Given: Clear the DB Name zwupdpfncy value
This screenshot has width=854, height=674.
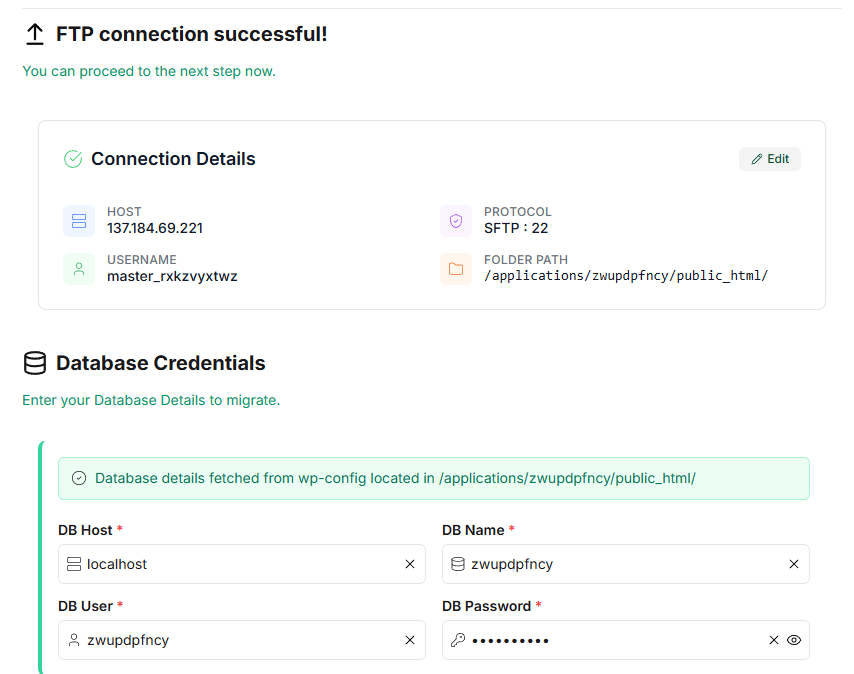Looking at the screenshot, I should [793, 563].
